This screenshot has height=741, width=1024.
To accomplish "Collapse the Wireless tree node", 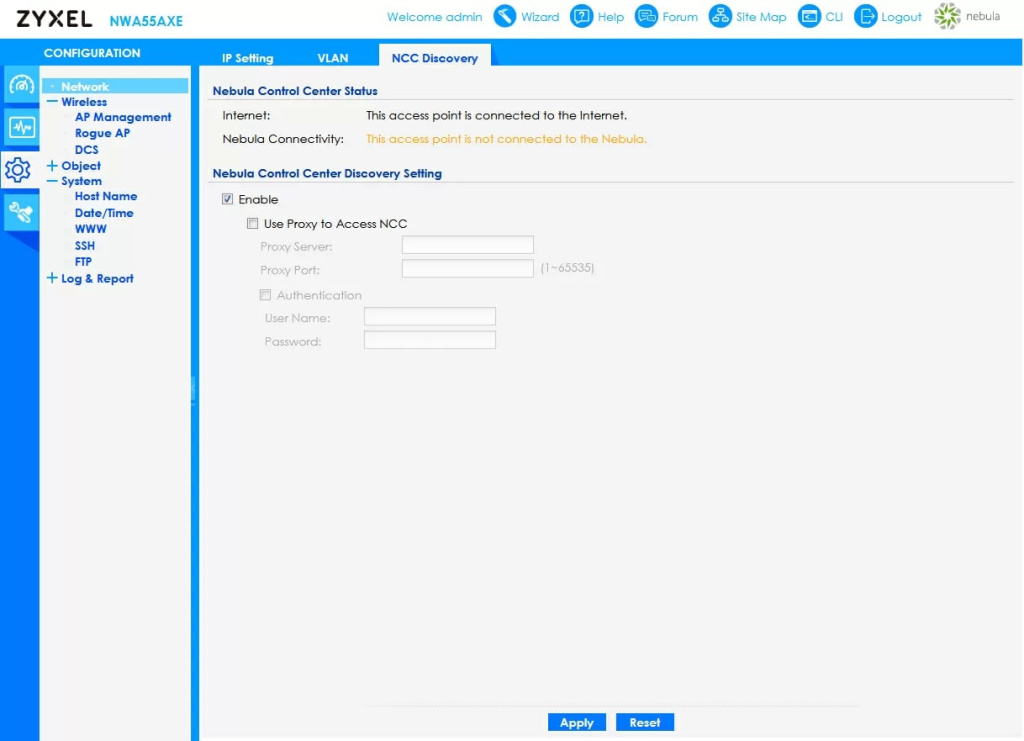I will (x=52, y=102).
